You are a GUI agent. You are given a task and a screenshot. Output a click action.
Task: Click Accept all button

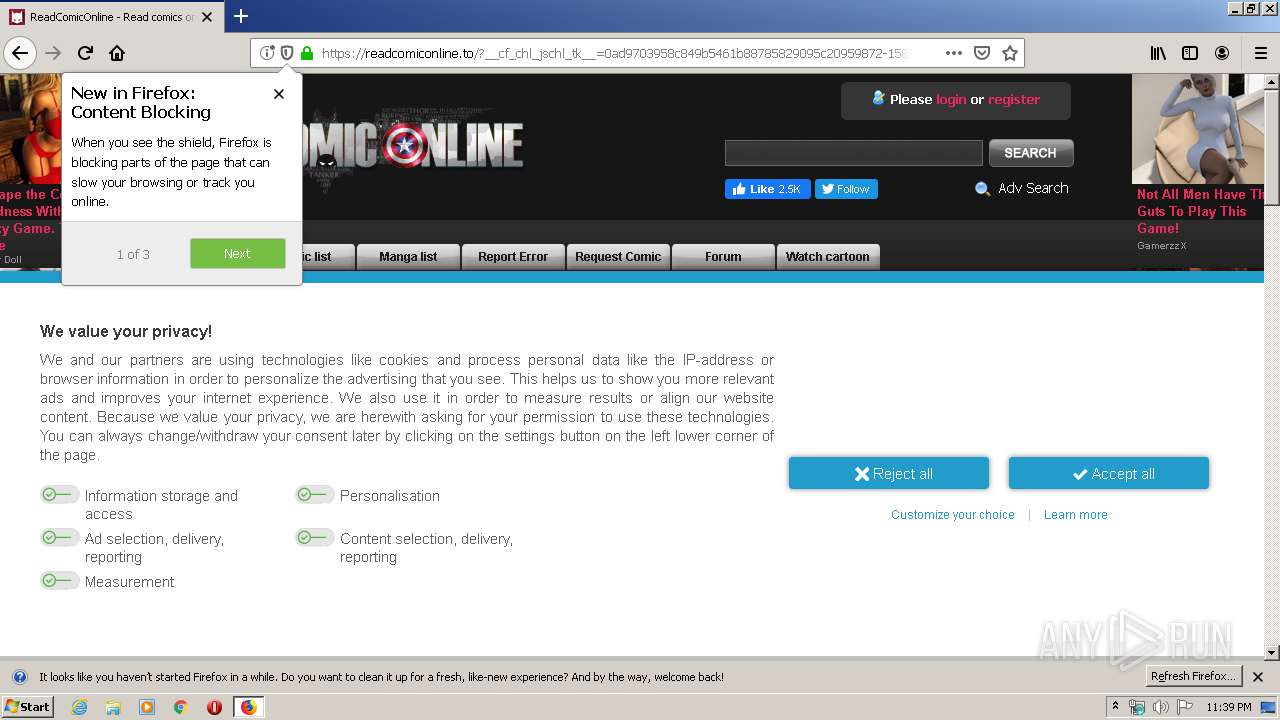coord(1109,474)
